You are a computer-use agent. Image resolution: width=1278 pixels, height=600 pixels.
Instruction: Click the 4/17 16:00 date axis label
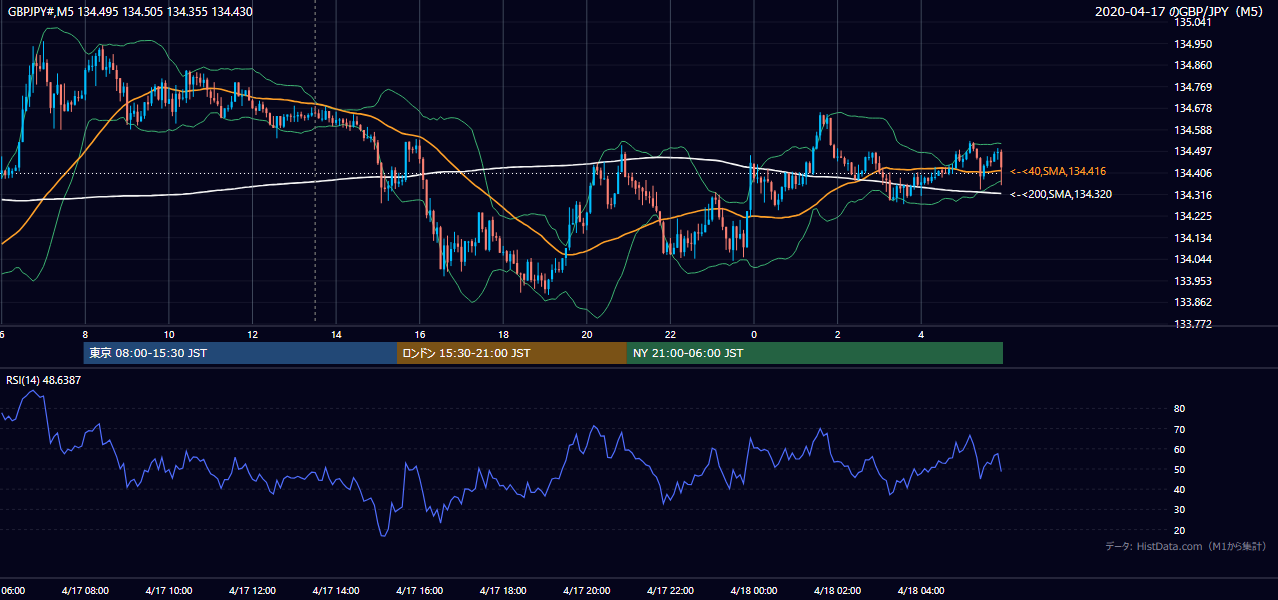419,591
